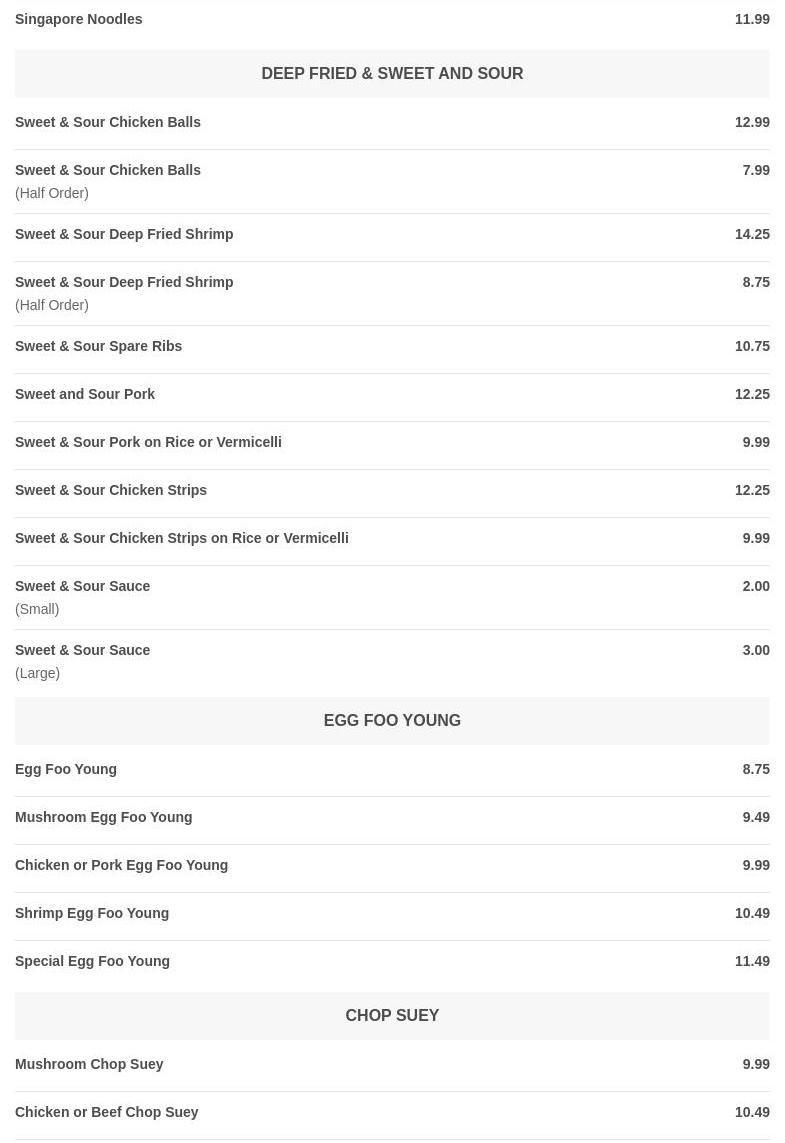Viewport: 785px width, 1143px height.
Task: Click Sweet & Sour Pork on Rice or Vermicelli
Action: (148, 442)
